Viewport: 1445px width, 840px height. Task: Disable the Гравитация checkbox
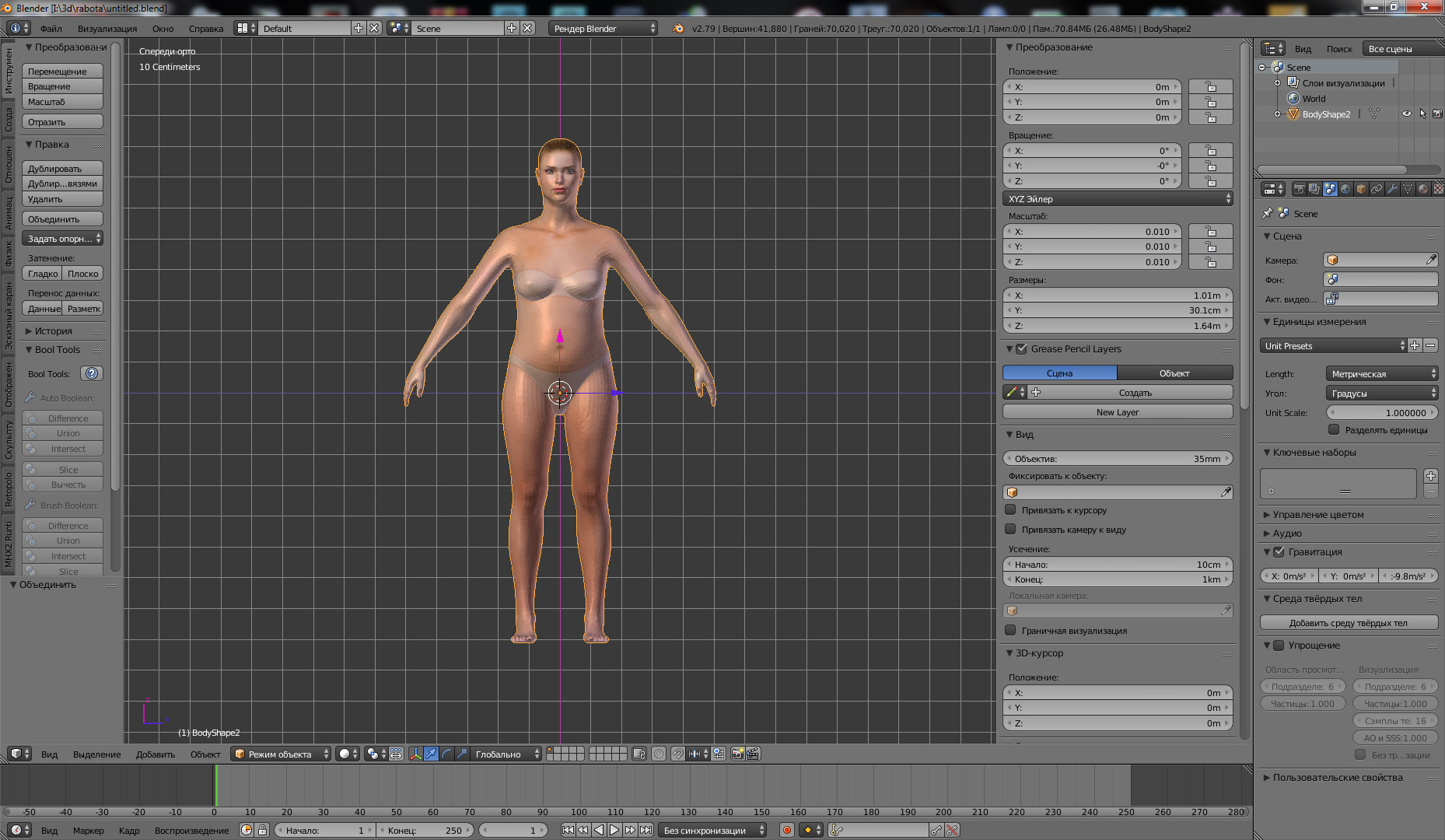(x=1279, y=552)
